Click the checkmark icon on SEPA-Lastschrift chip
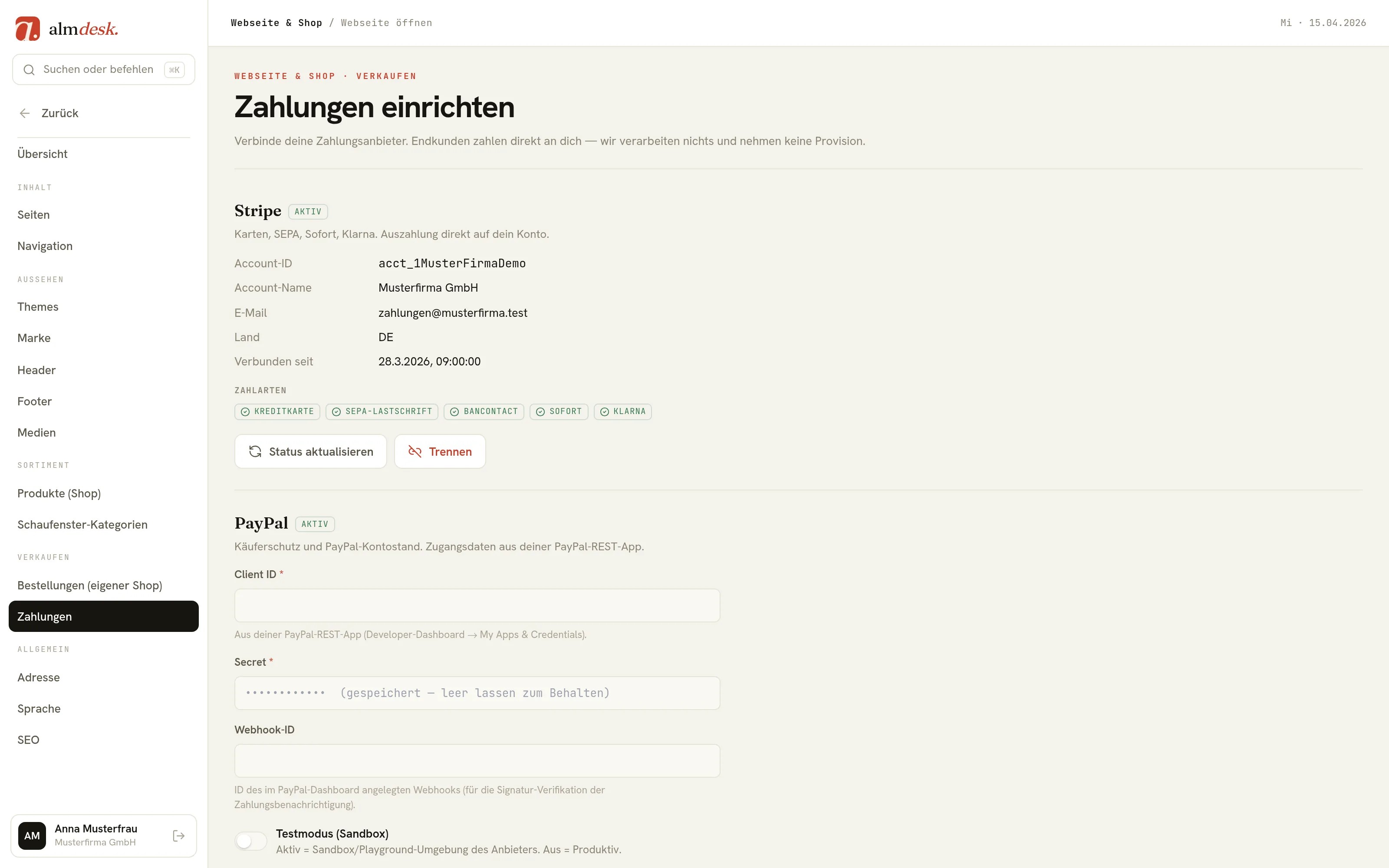Screen dimensions: 1389x868 pos(336,411)
